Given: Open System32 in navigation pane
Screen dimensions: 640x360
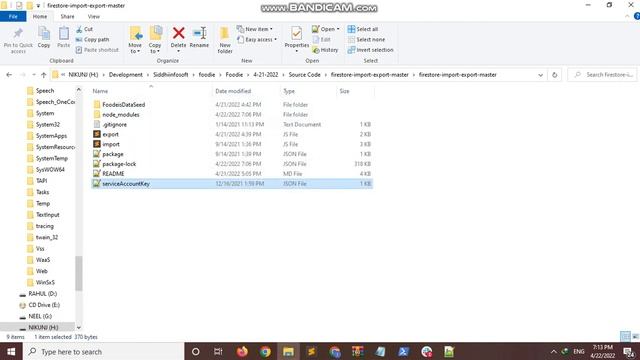Looking at the screenshot, I should coord(48,124).
